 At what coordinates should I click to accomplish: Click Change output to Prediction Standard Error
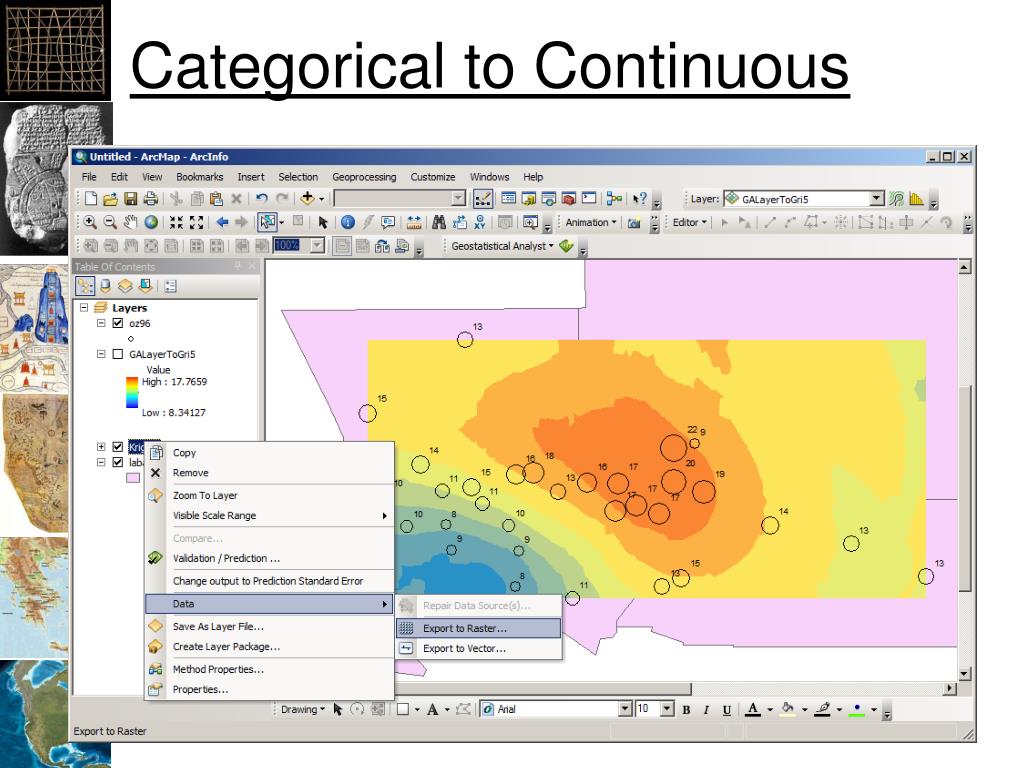(269, 581)
